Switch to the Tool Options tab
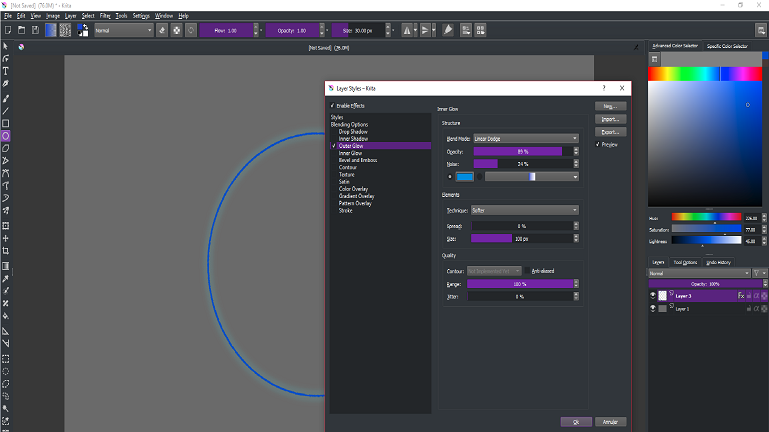This screenshot has width=769, height=432. [685, 262]
